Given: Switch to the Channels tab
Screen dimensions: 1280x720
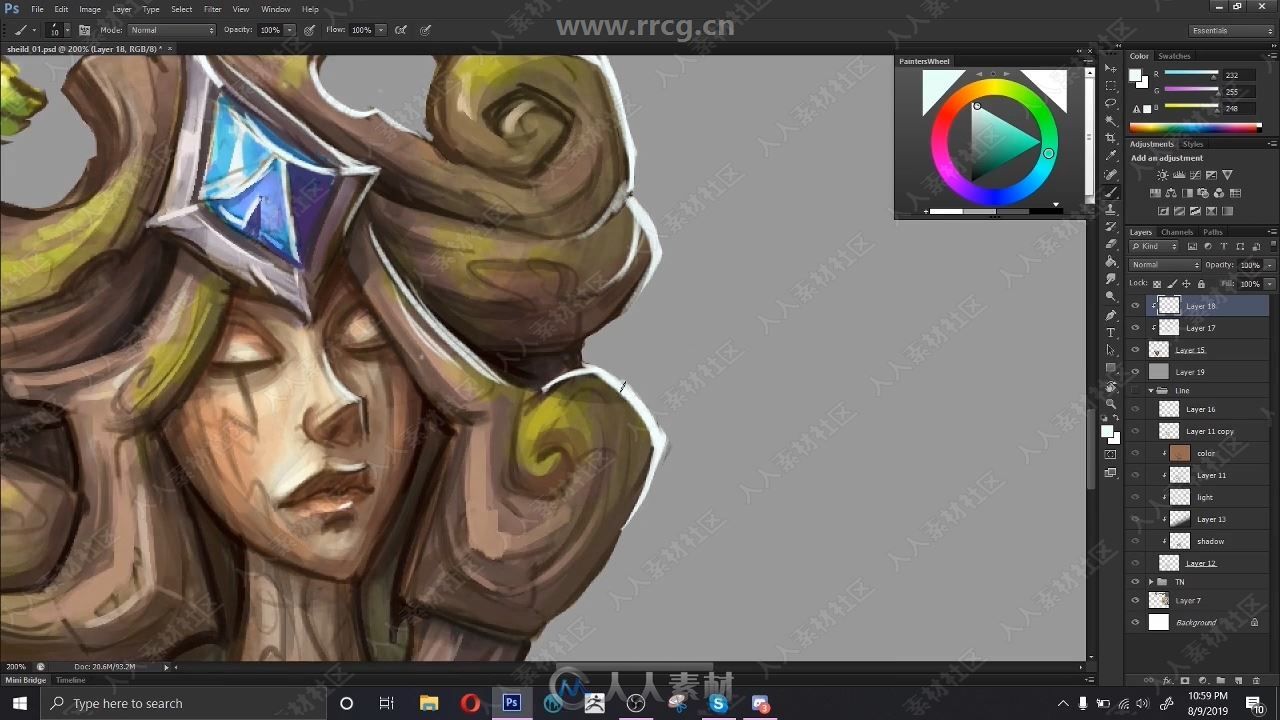Looking at the screenshot, I should pos(1177,232).
